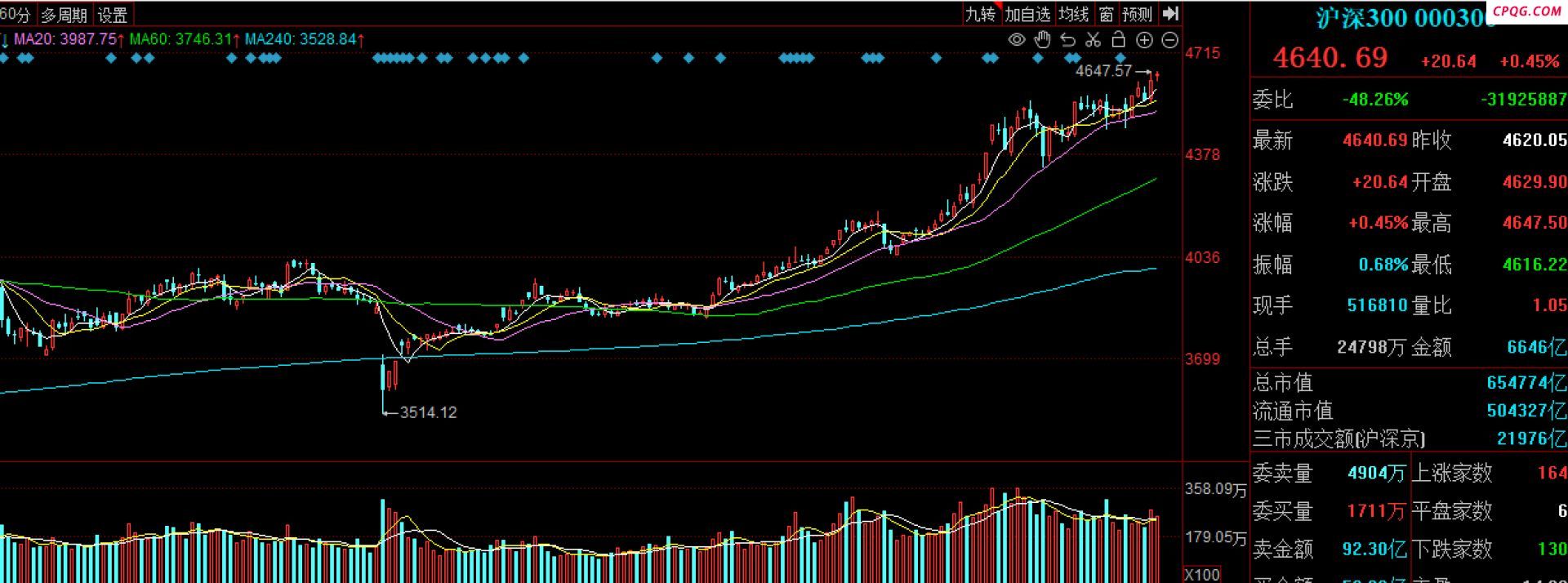Open the 多周期 multi-period view
1568x583 pixels.
coord(64,15)
